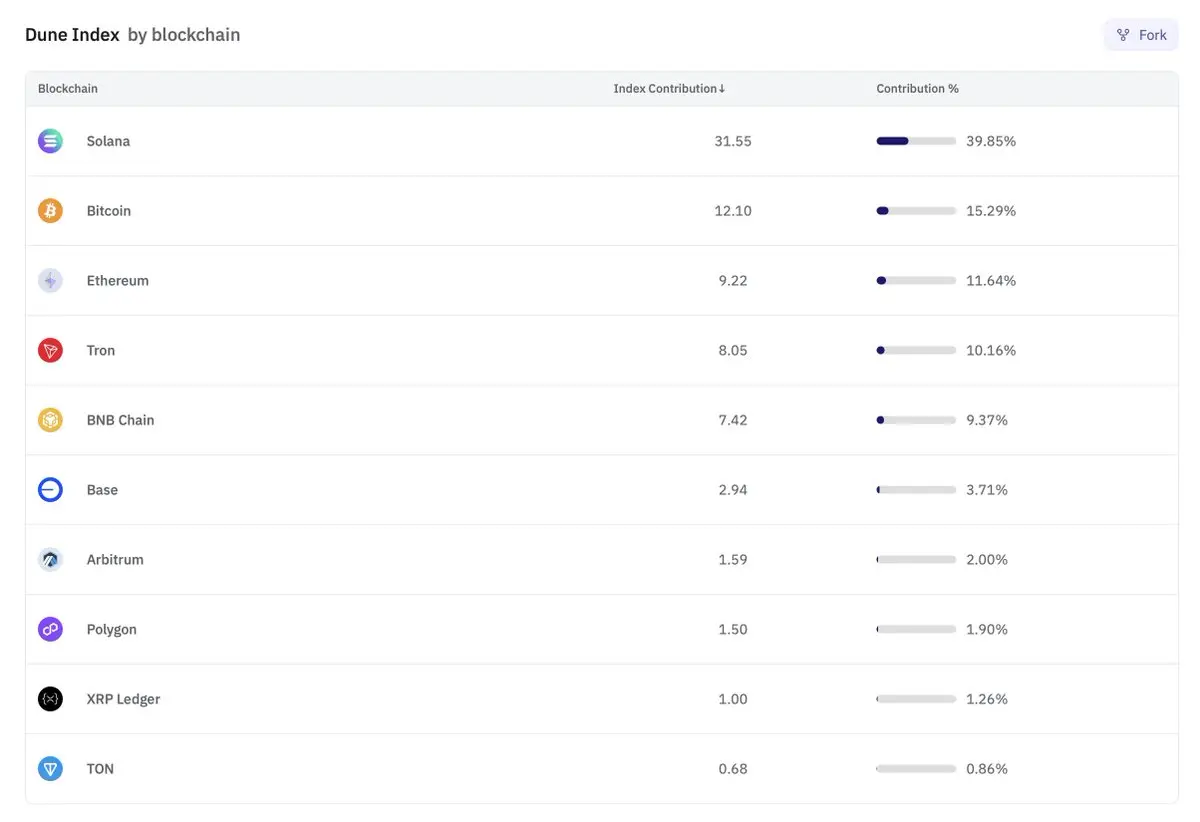Viewport: 1200px width, 822px height.
Task: Click the 0.68 index contribution value
Action: point(733,769)
